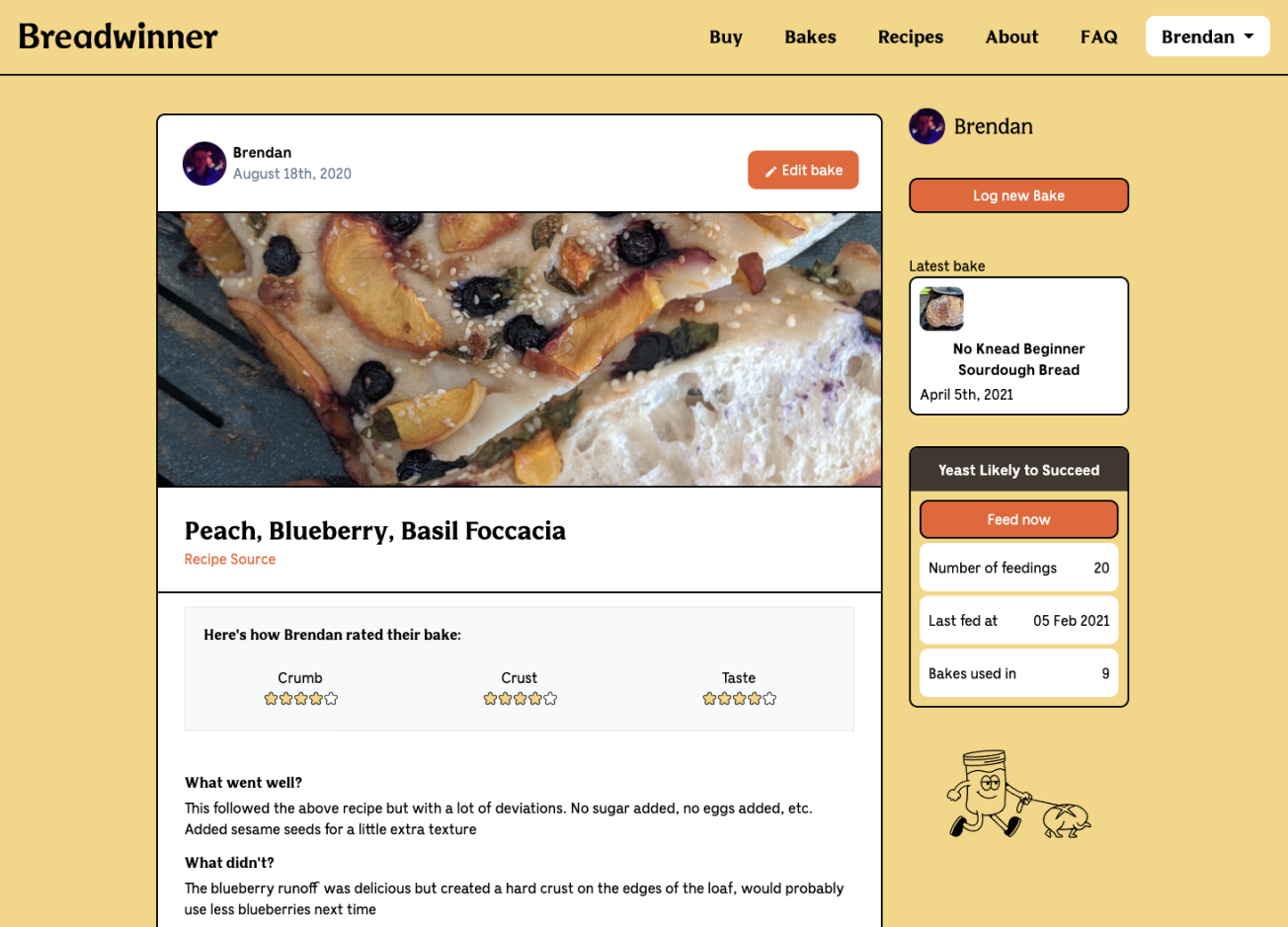1288x927 pixels.
Task: Click the sidebar Brendan profile avatar
Action: 926,126
